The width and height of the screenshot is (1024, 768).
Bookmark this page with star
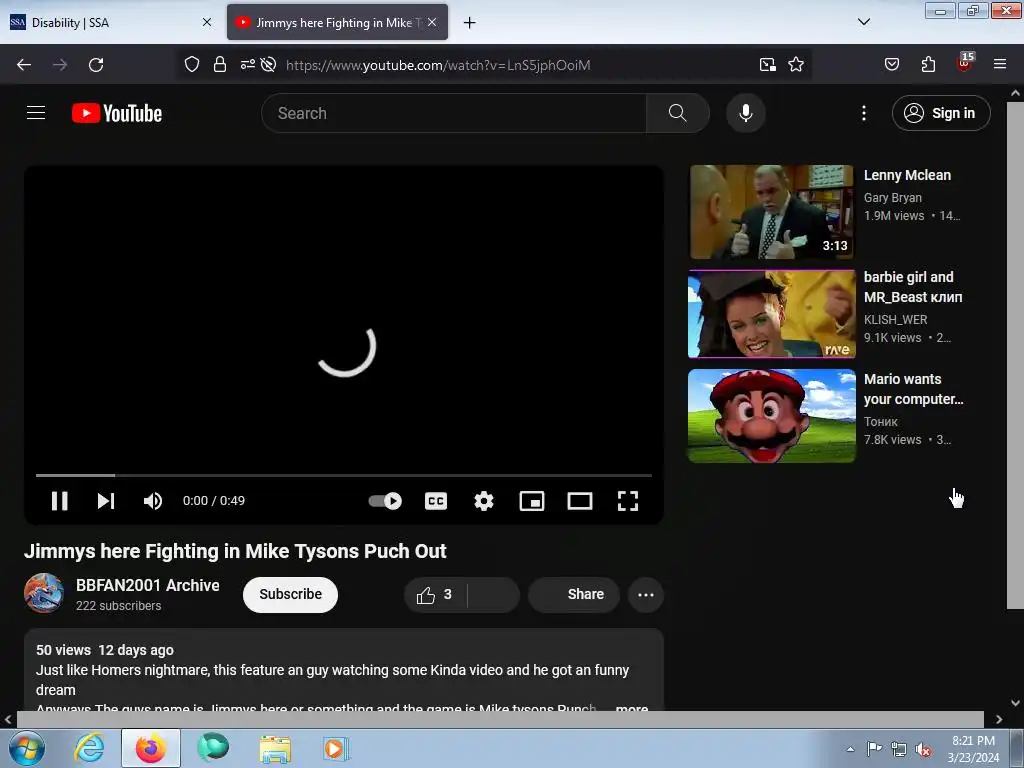coord(795,64)
